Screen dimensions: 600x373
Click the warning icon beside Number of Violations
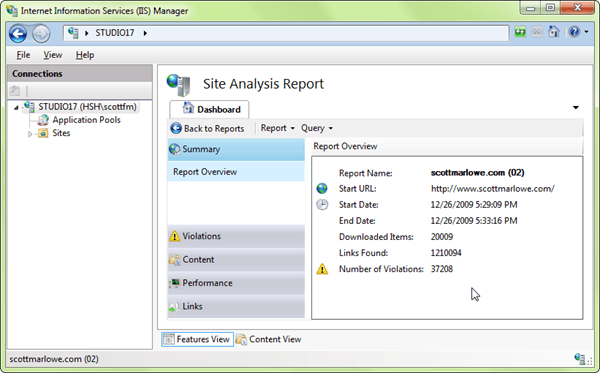[322, 269]
